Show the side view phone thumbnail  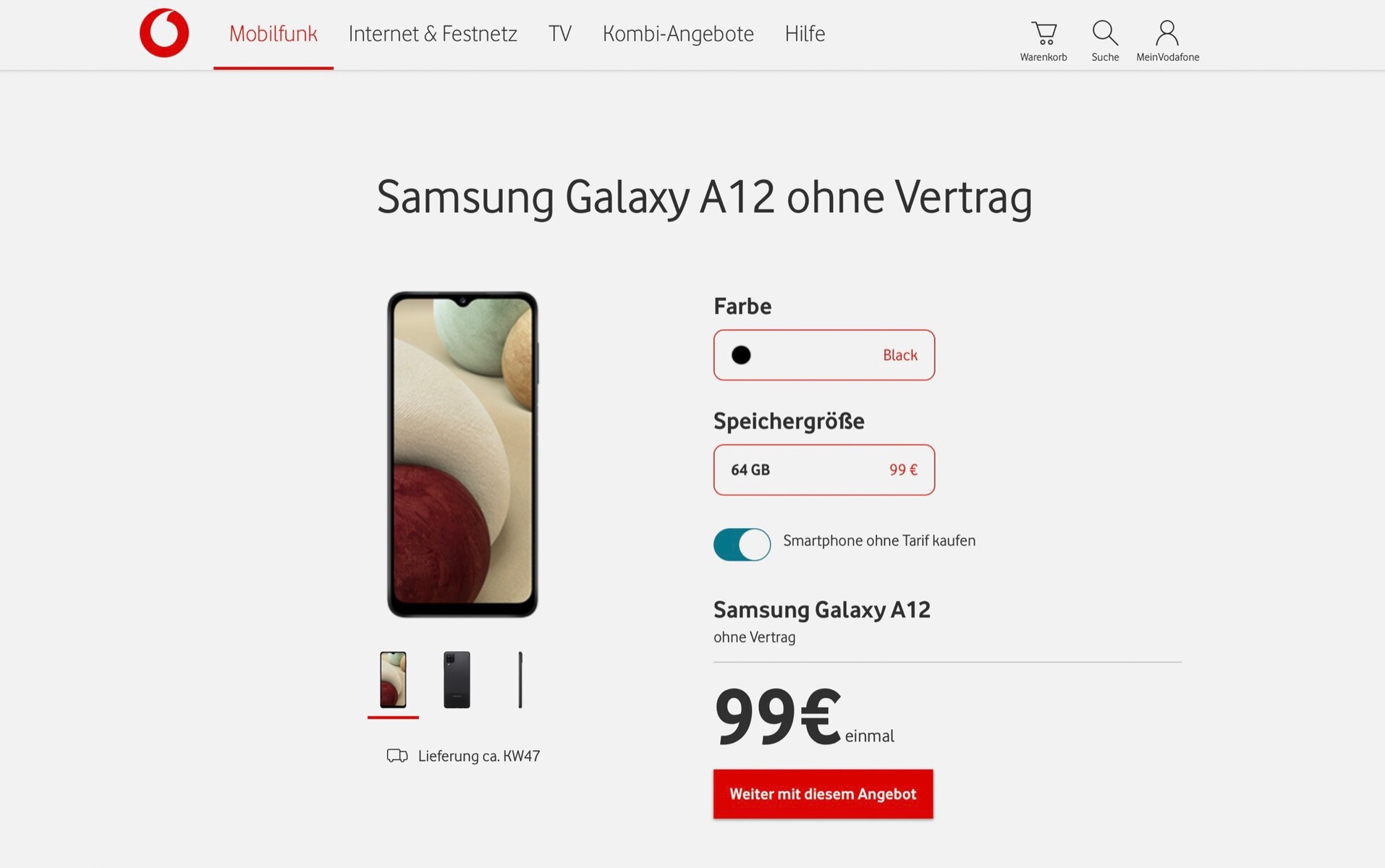[520, 680]
